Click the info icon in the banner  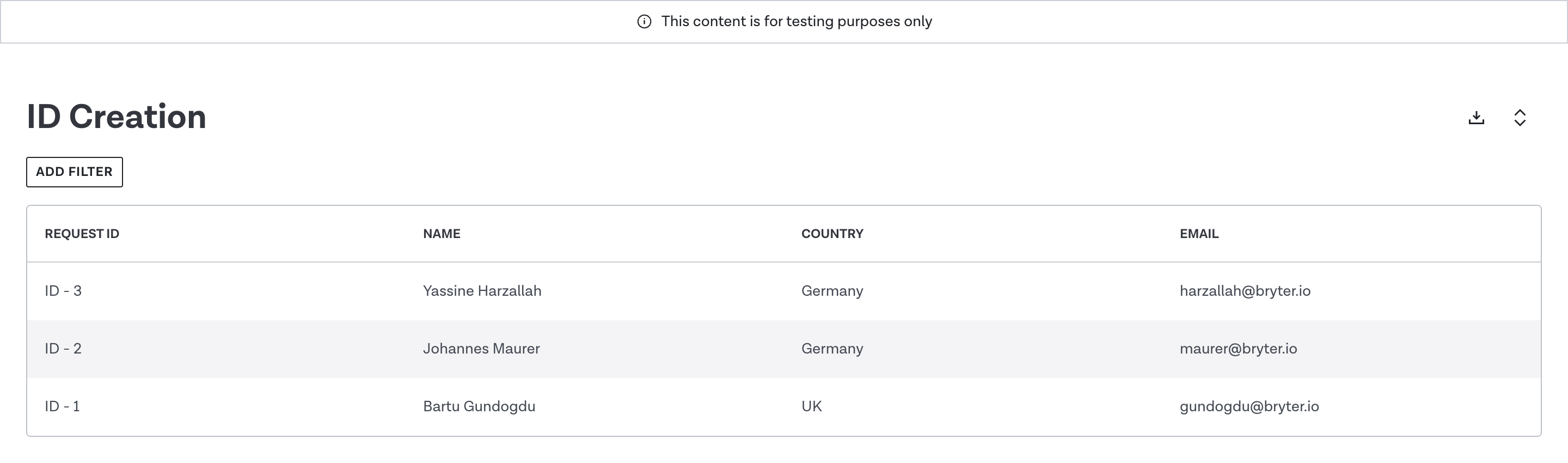[x=644, y=22]
